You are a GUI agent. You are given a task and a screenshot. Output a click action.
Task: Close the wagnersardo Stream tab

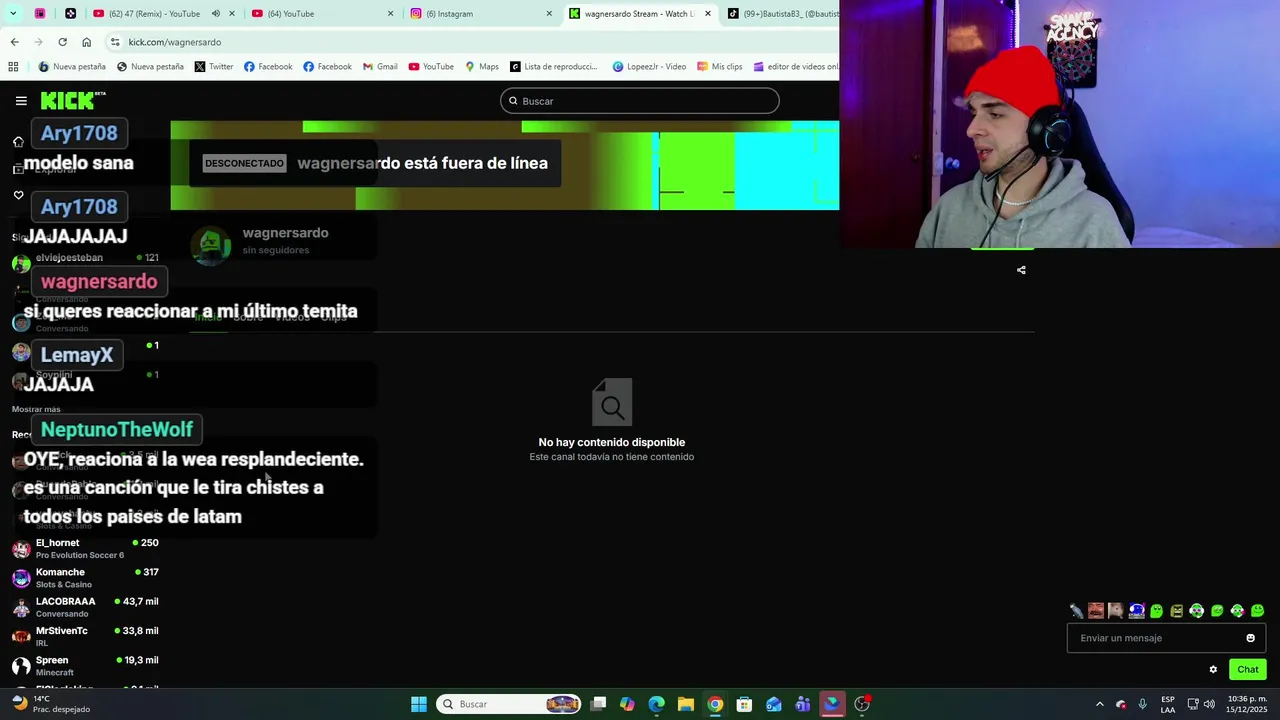click(708, 14)
